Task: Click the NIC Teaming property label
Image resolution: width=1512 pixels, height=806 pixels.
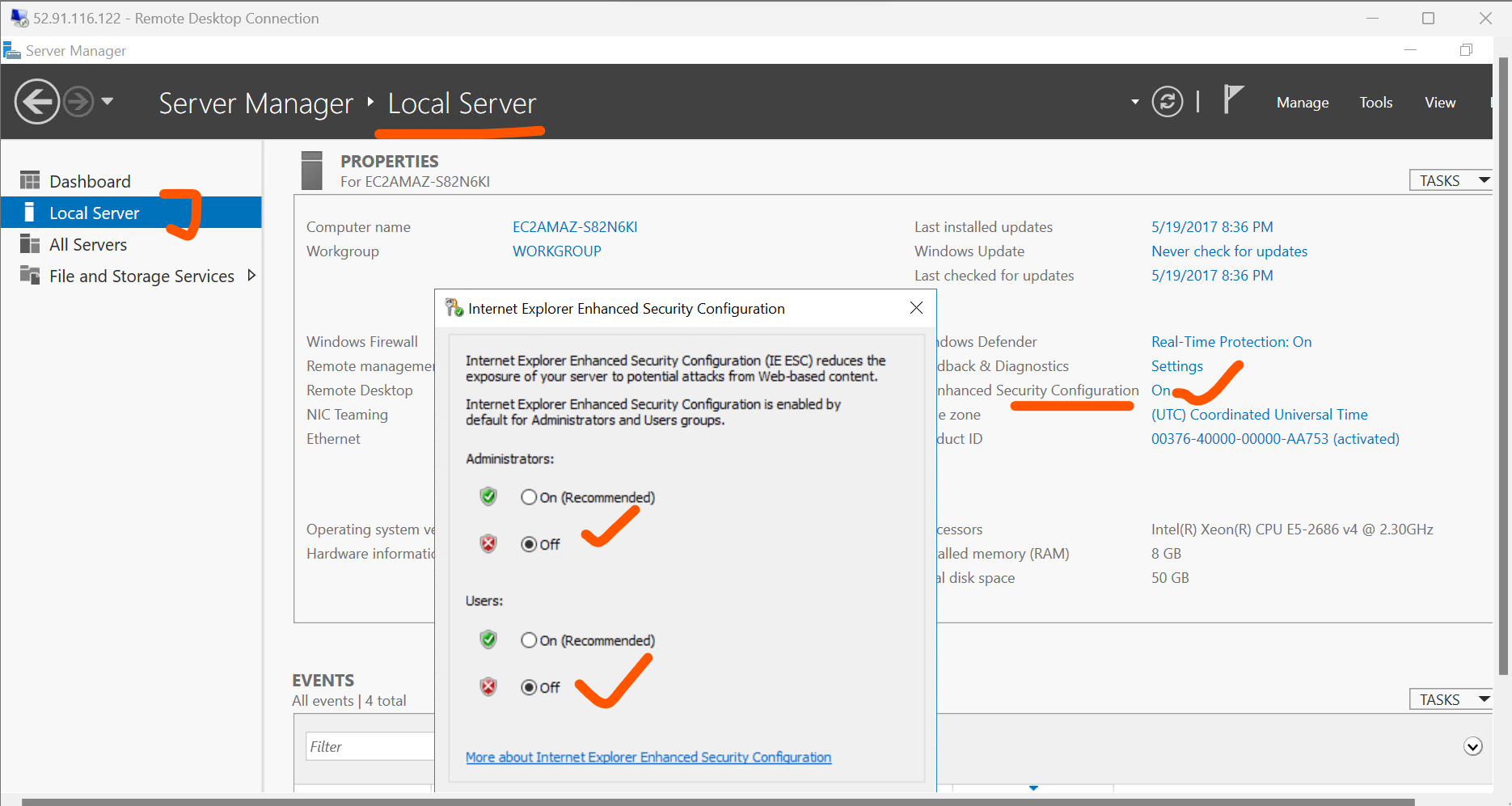Action: [x=347, y=415]
